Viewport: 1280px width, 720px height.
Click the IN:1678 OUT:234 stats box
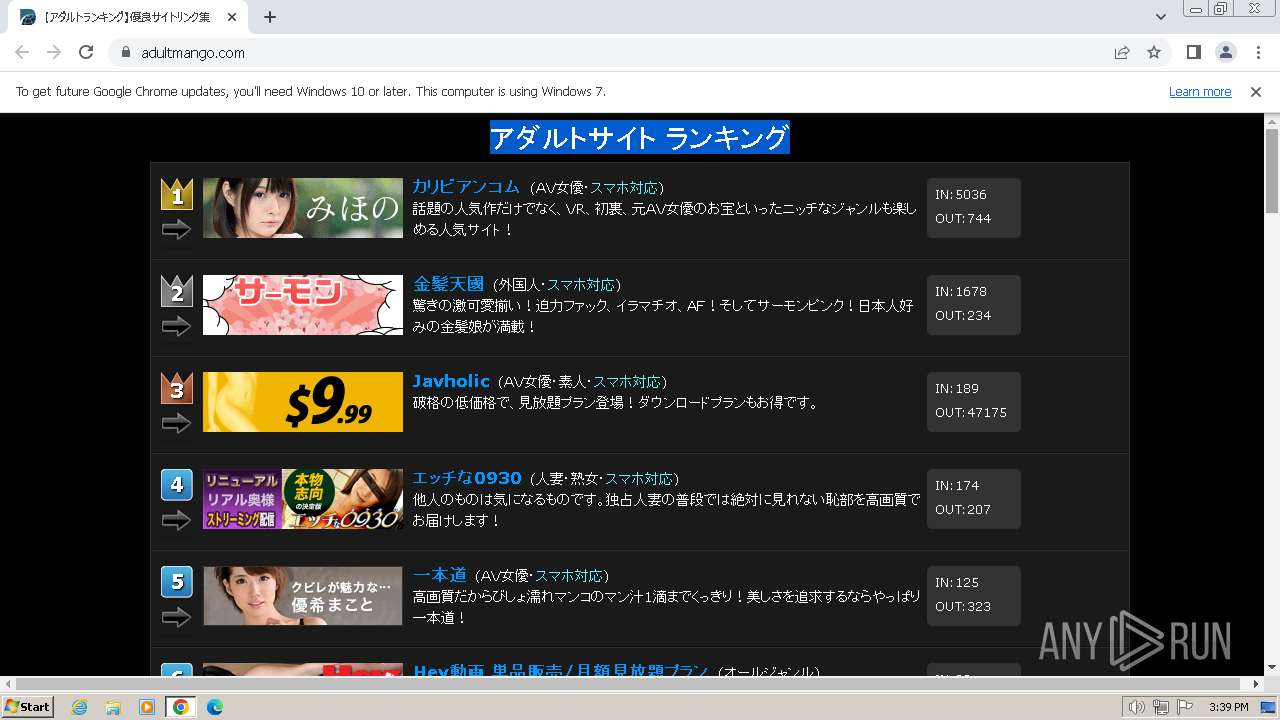[x=973, y=305]
